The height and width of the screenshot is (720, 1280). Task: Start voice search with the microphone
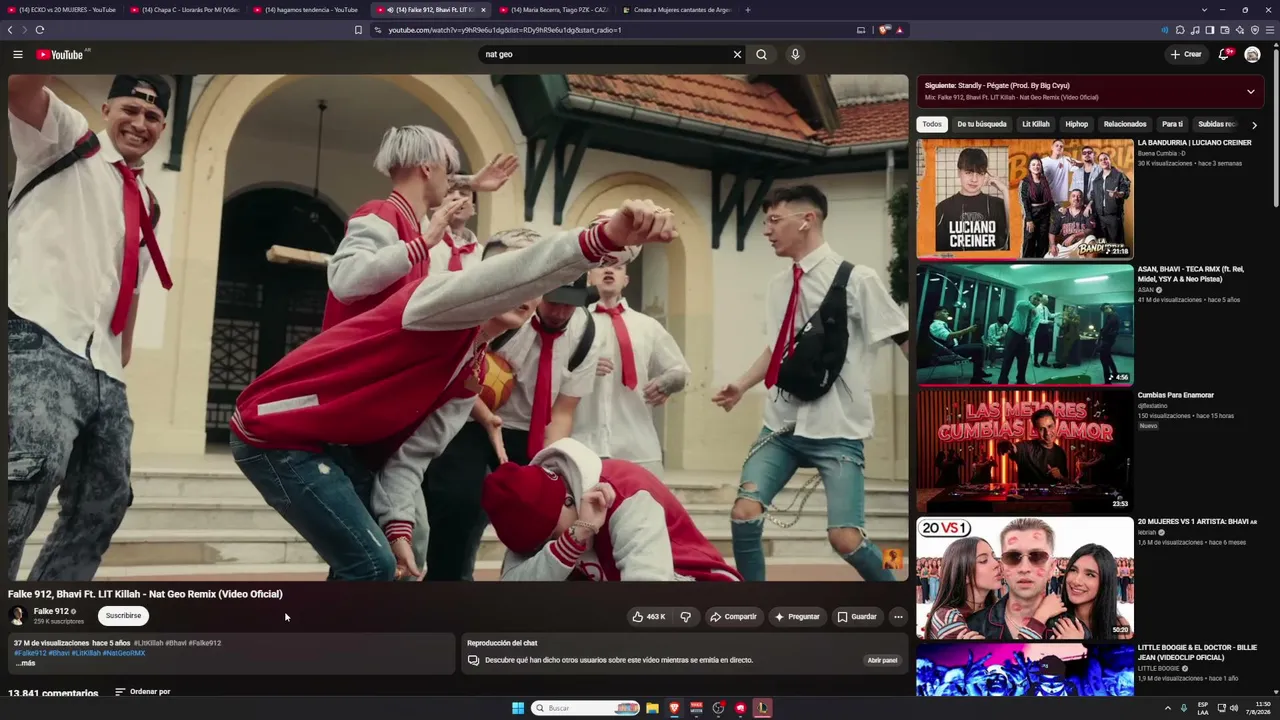pos(795,55)
